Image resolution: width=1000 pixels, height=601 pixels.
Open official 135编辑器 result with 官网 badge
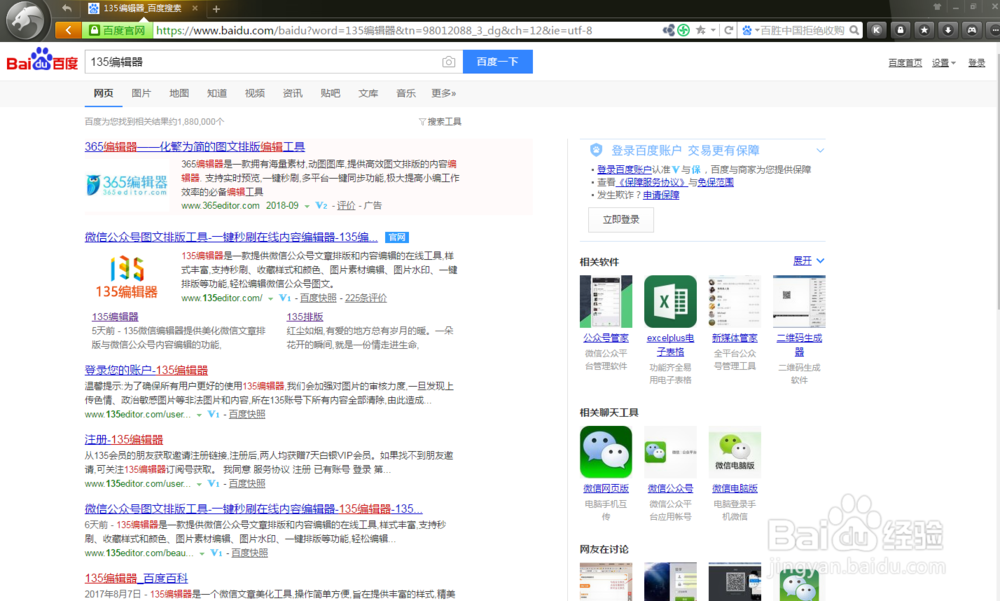231,237
